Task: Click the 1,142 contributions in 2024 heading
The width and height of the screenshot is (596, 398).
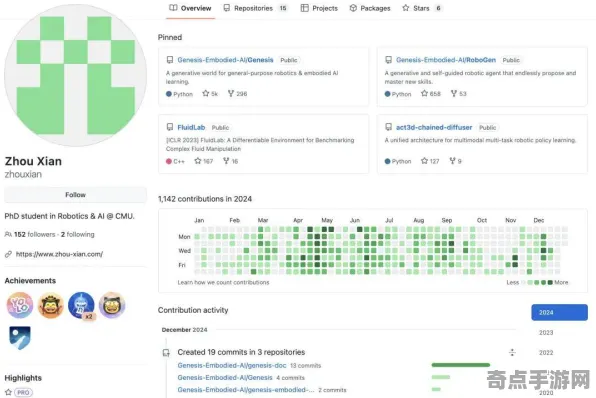Action: click(x=205, y=199)
